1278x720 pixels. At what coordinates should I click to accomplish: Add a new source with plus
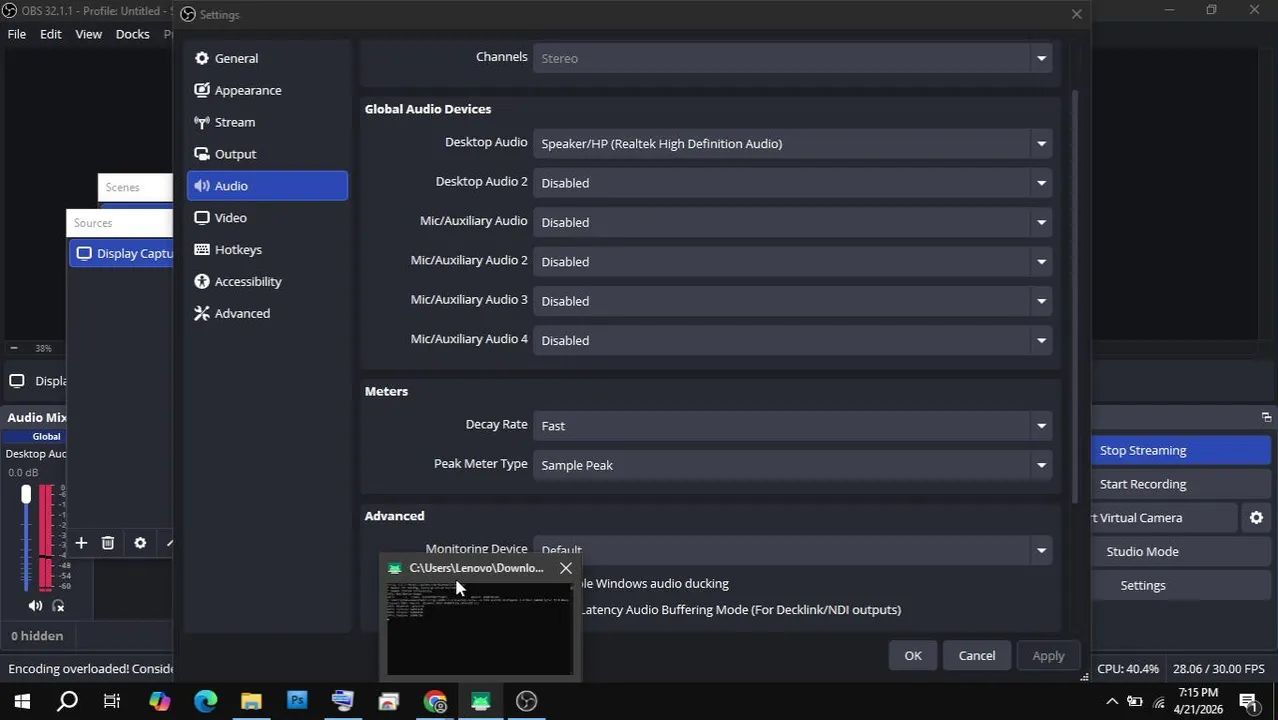[81, 543]
